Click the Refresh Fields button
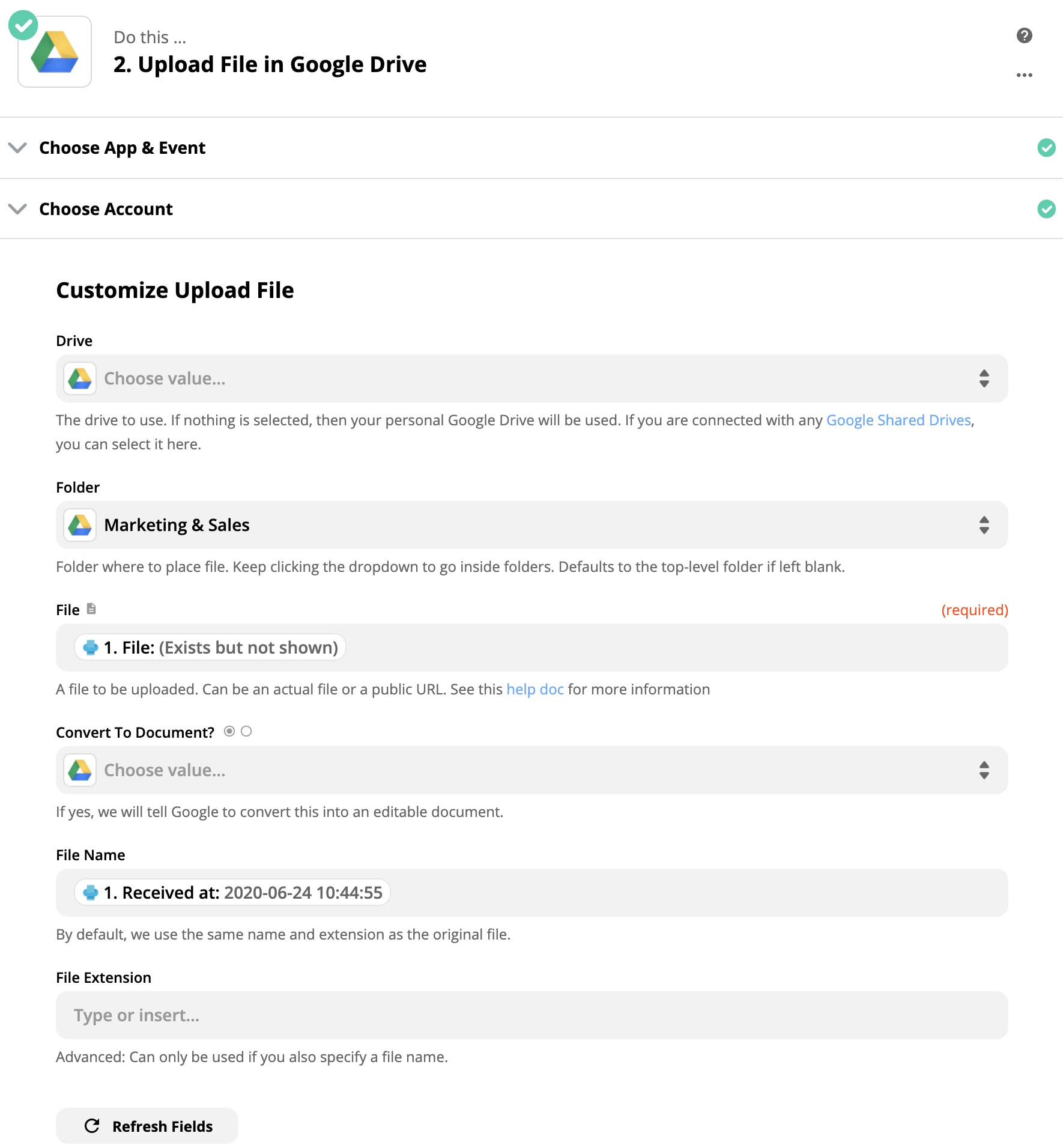Image resolution: width=1063 pixels, height=1148 pixels. click(147, 1126)
